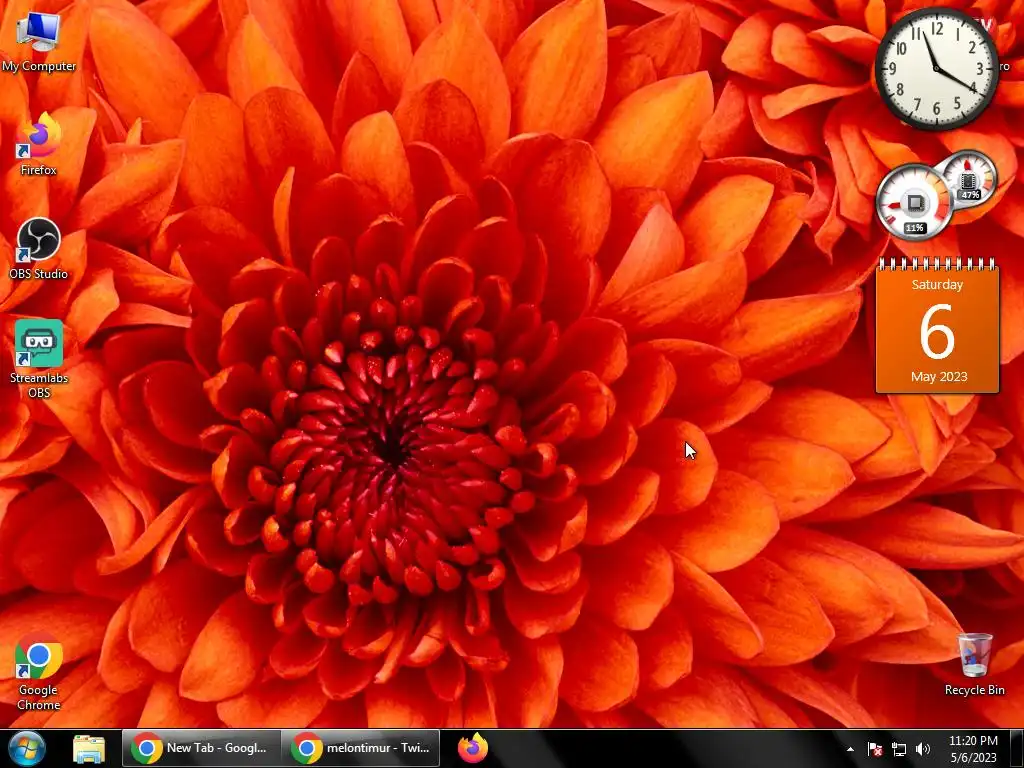Show hidden system tray icons
This screenshot has width=1024, height=768.
(850, 750)
